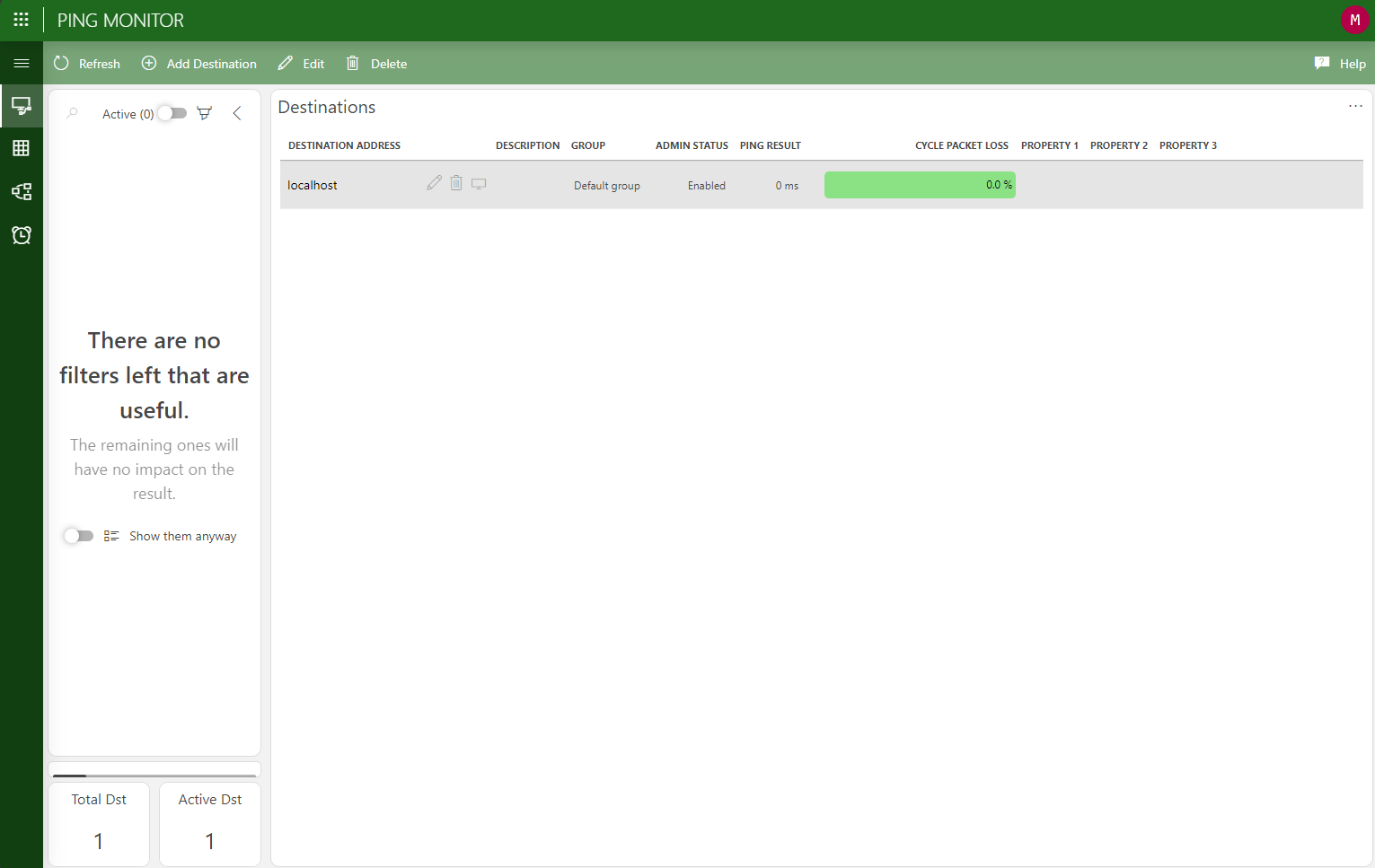Click the Show them anyway list icon
The image size is (1375, 868).
[111, 536]
